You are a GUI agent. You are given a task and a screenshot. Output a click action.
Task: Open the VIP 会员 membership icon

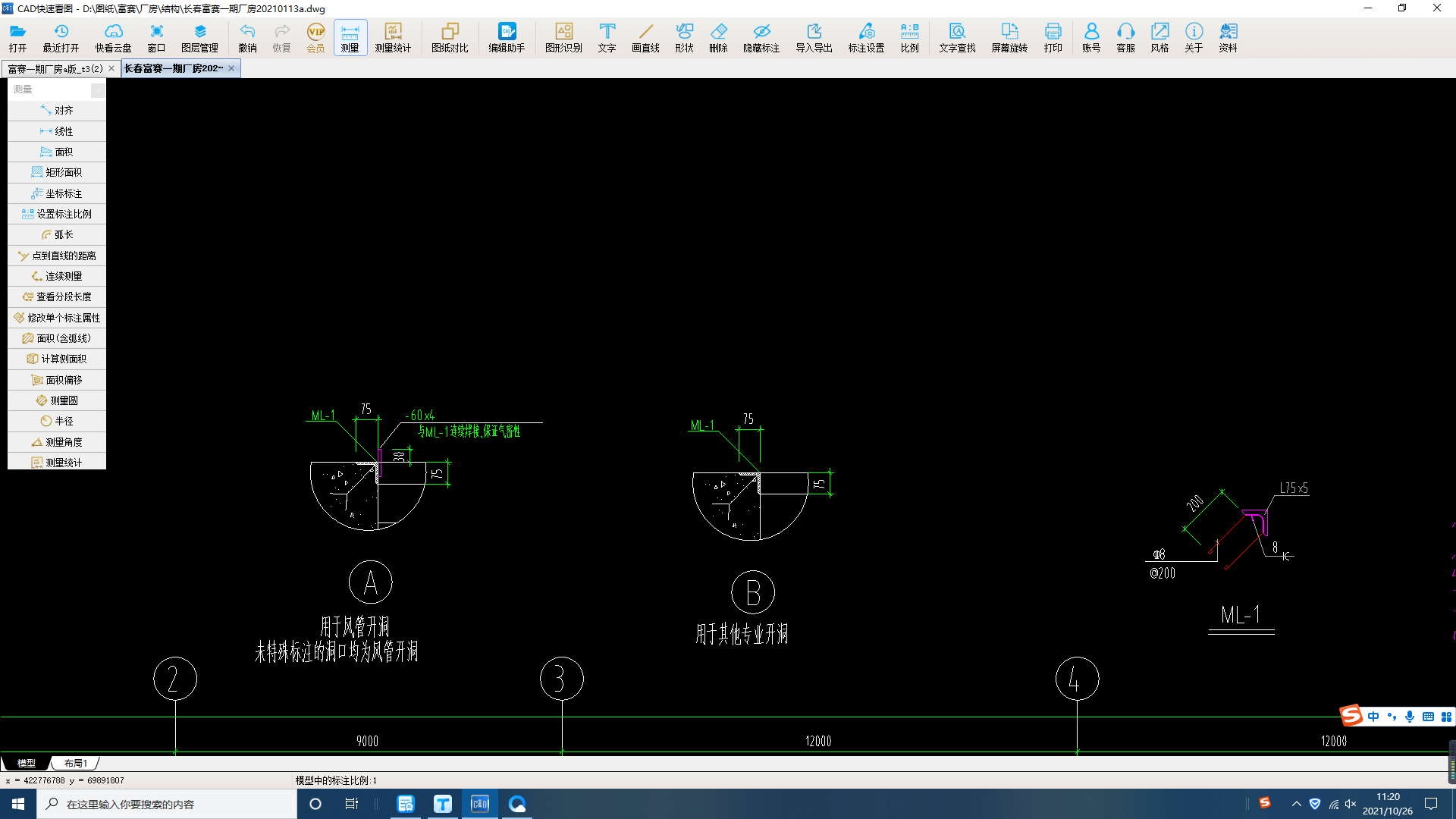click(x=315, y=38)
